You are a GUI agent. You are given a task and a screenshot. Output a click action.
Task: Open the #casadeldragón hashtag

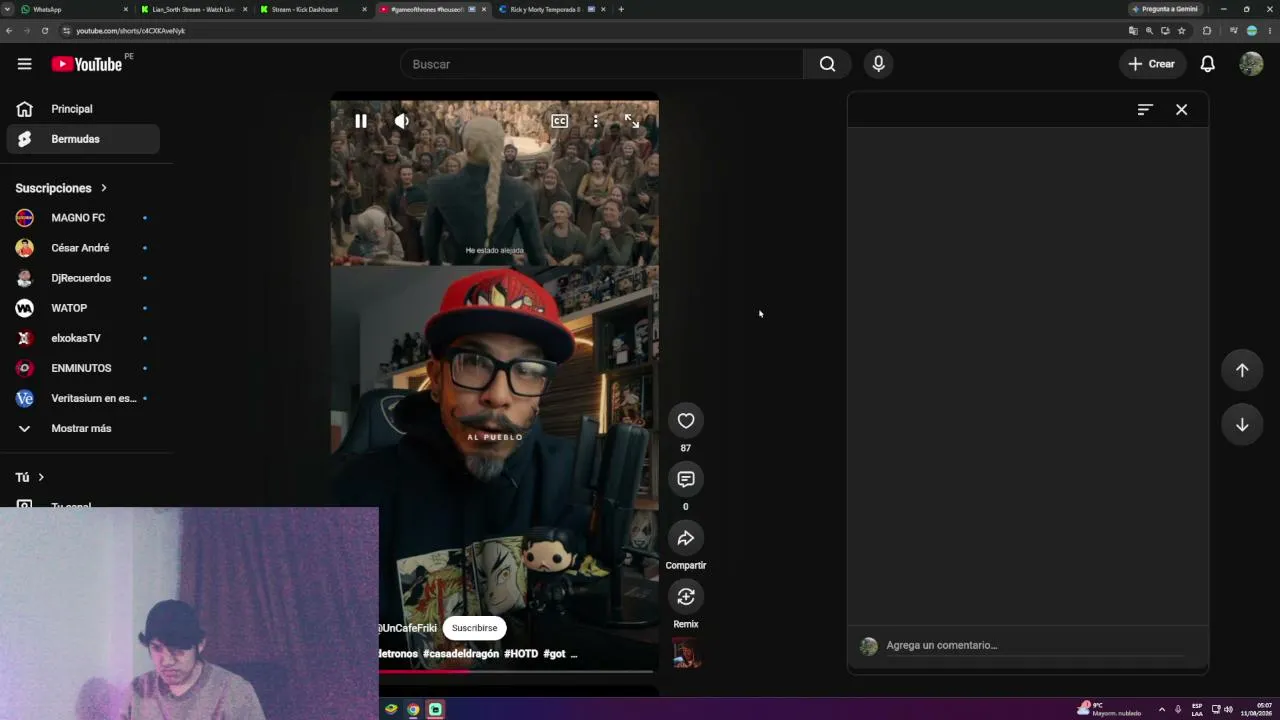(x=461, y=654)
